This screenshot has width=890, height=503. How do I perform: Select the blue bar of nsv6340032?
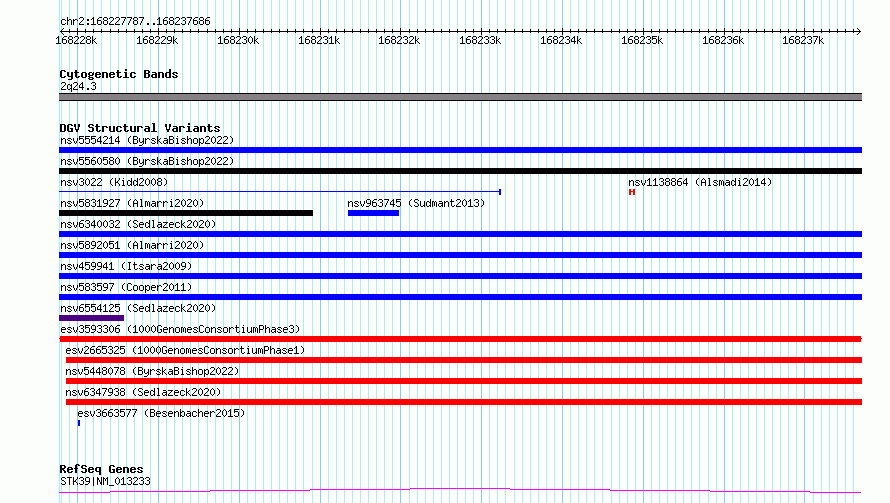click(460, 234)
